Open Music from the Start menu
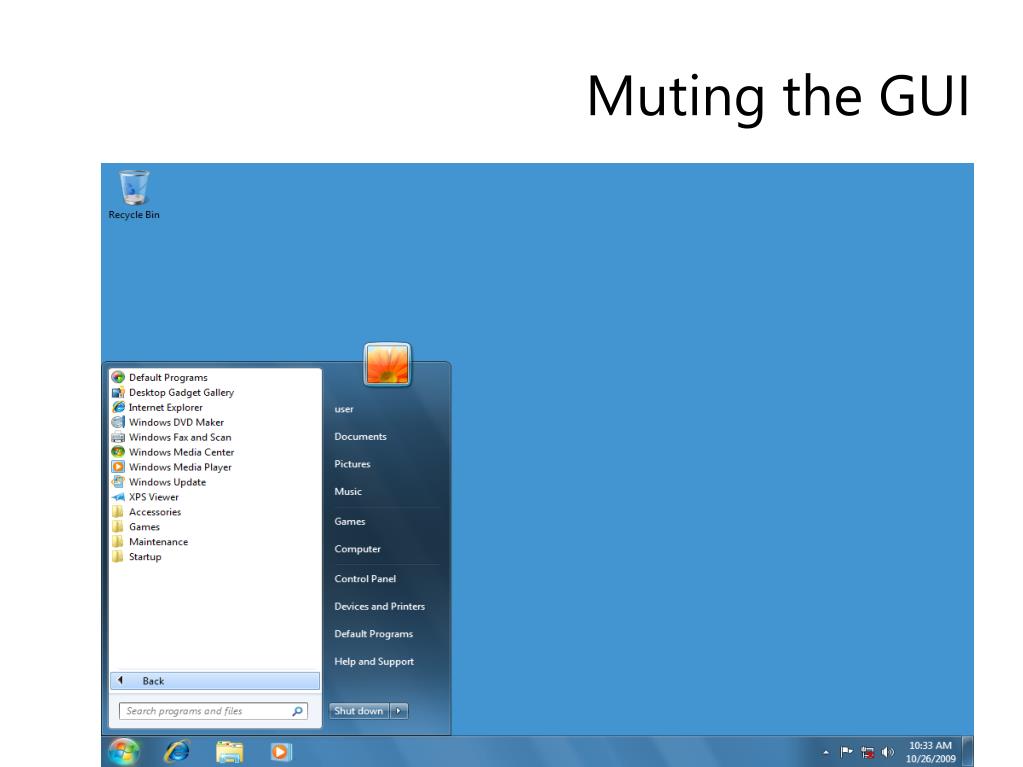 (x=348, y=491)
